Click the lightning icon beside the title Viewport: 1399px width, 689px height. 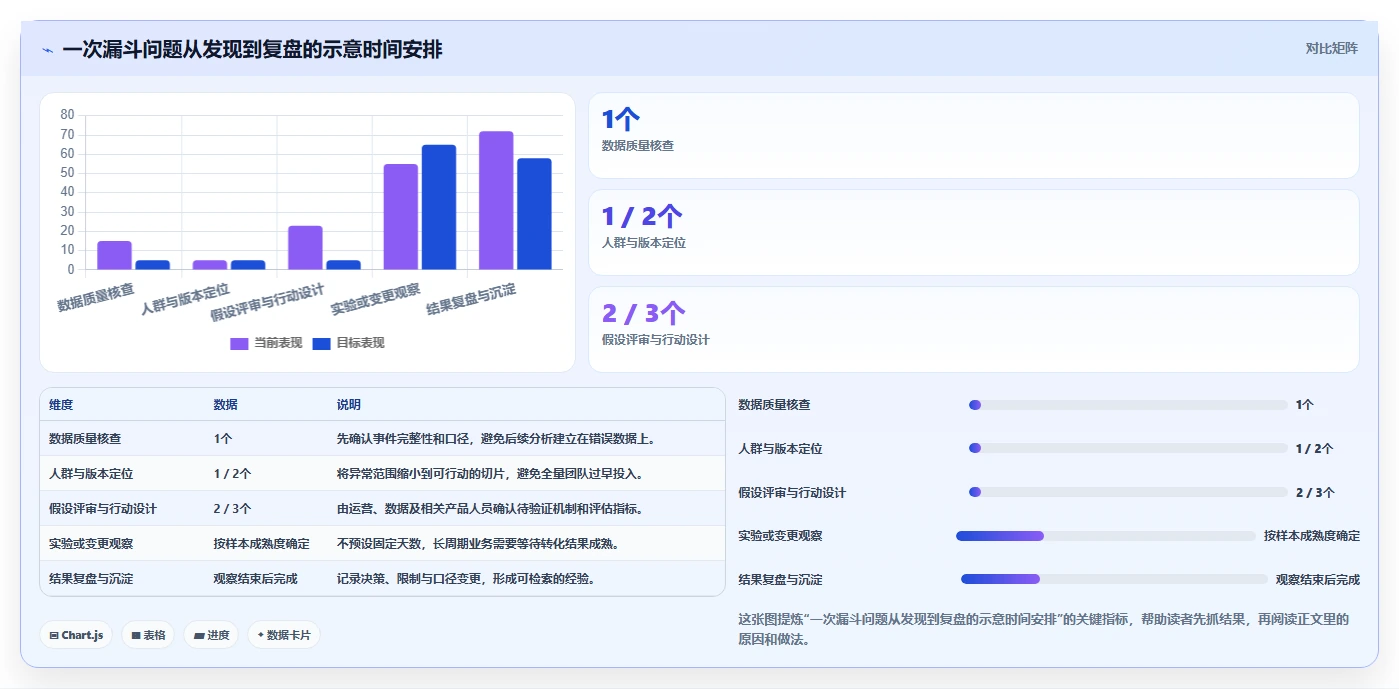click(48, 50)
